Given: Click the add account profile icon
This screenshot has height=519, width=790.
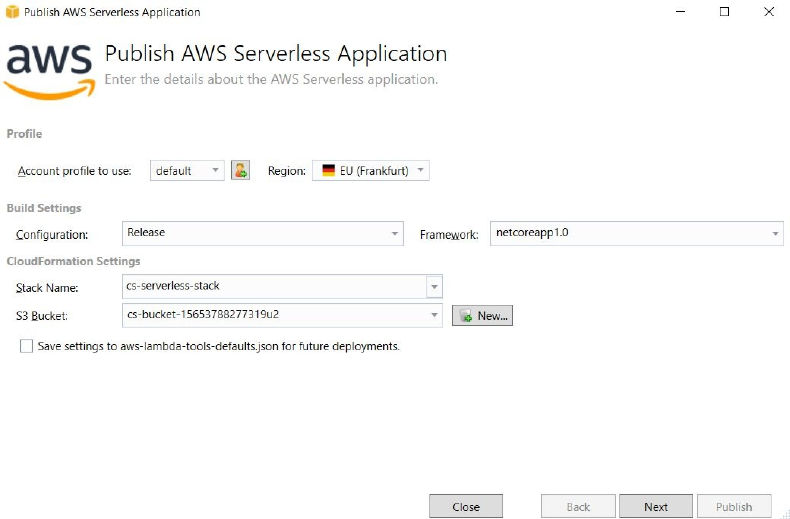Looking at the screenshot, I should click(x=240, y=170).
